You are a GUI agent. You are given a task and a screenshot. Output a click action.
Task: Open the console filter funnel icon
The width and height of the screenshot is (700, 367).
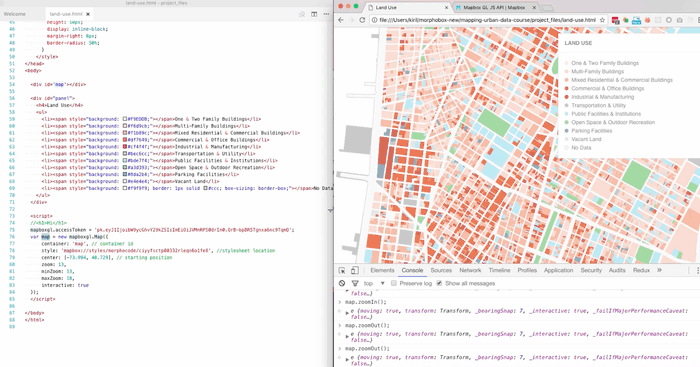pyautogui.click(x=355, y=283)
